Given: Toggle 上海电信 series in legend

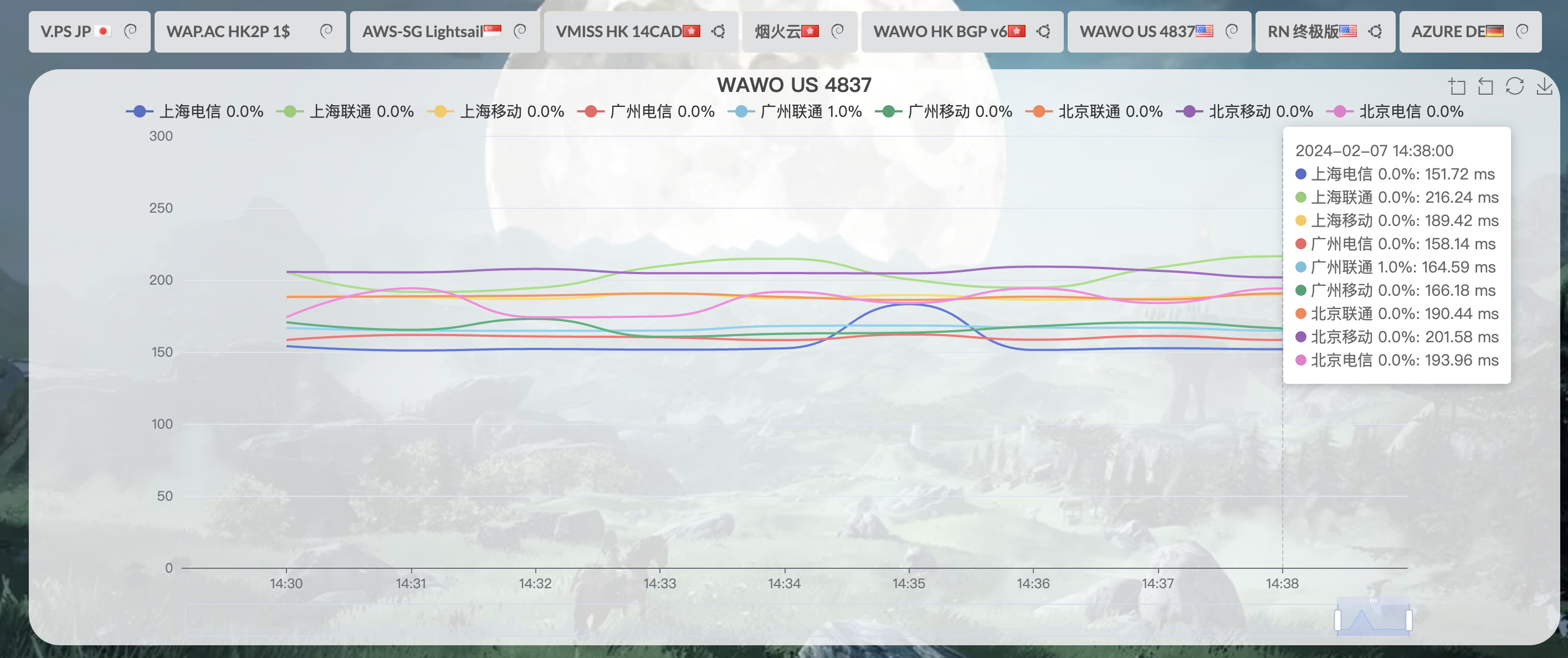Looking at the screenshot, I should click(x=195, y=111).
